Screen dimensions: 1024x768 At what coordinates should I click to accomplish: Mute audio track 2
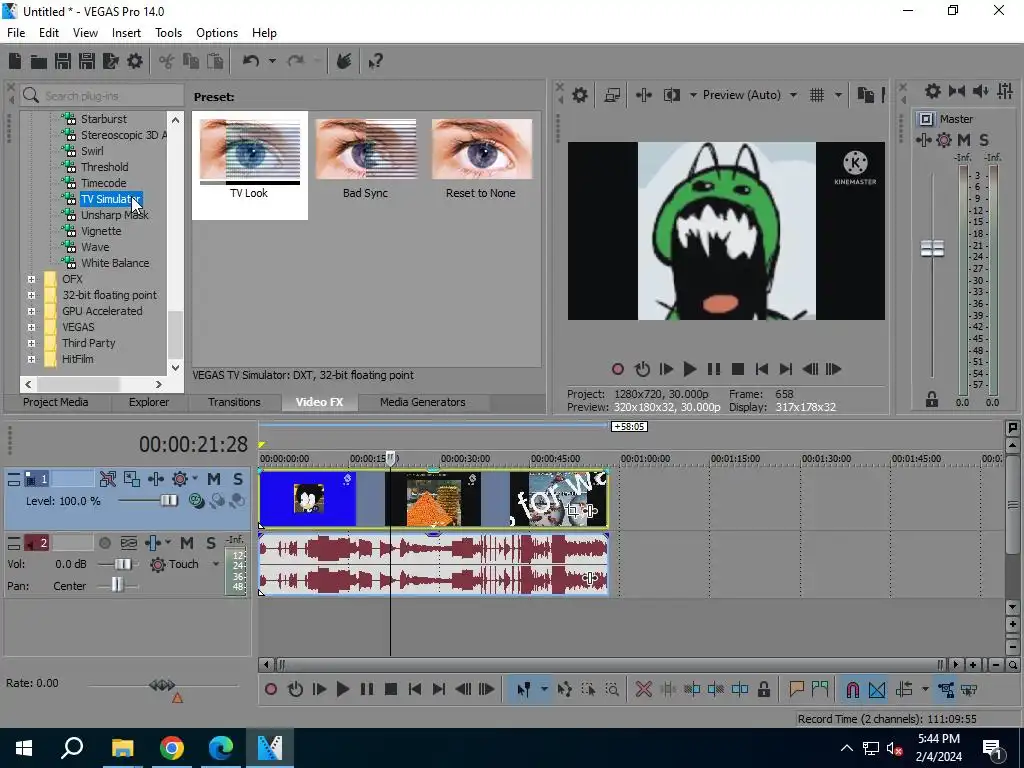187,543
